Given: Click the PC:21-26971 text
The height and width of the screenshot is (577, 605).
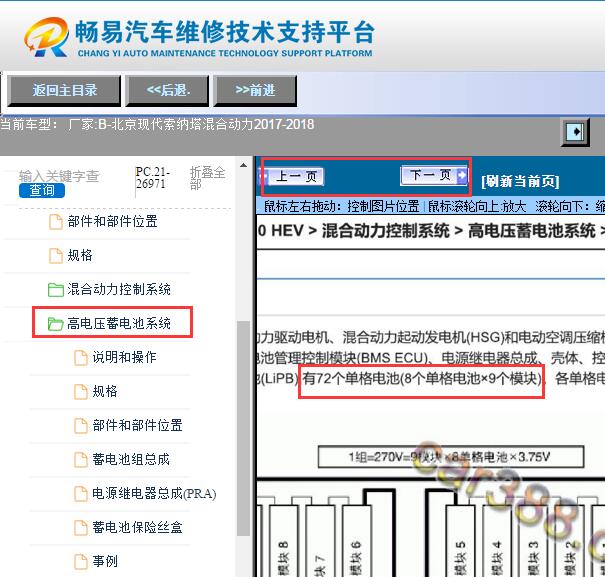Looking at the screenshot, I should point(152,178).
